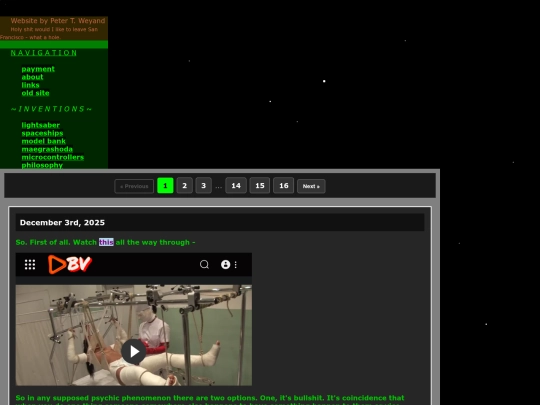This screenshot has height=405, width=540.
Task: Select pagination page 1
Action: (x=165, y=186)
